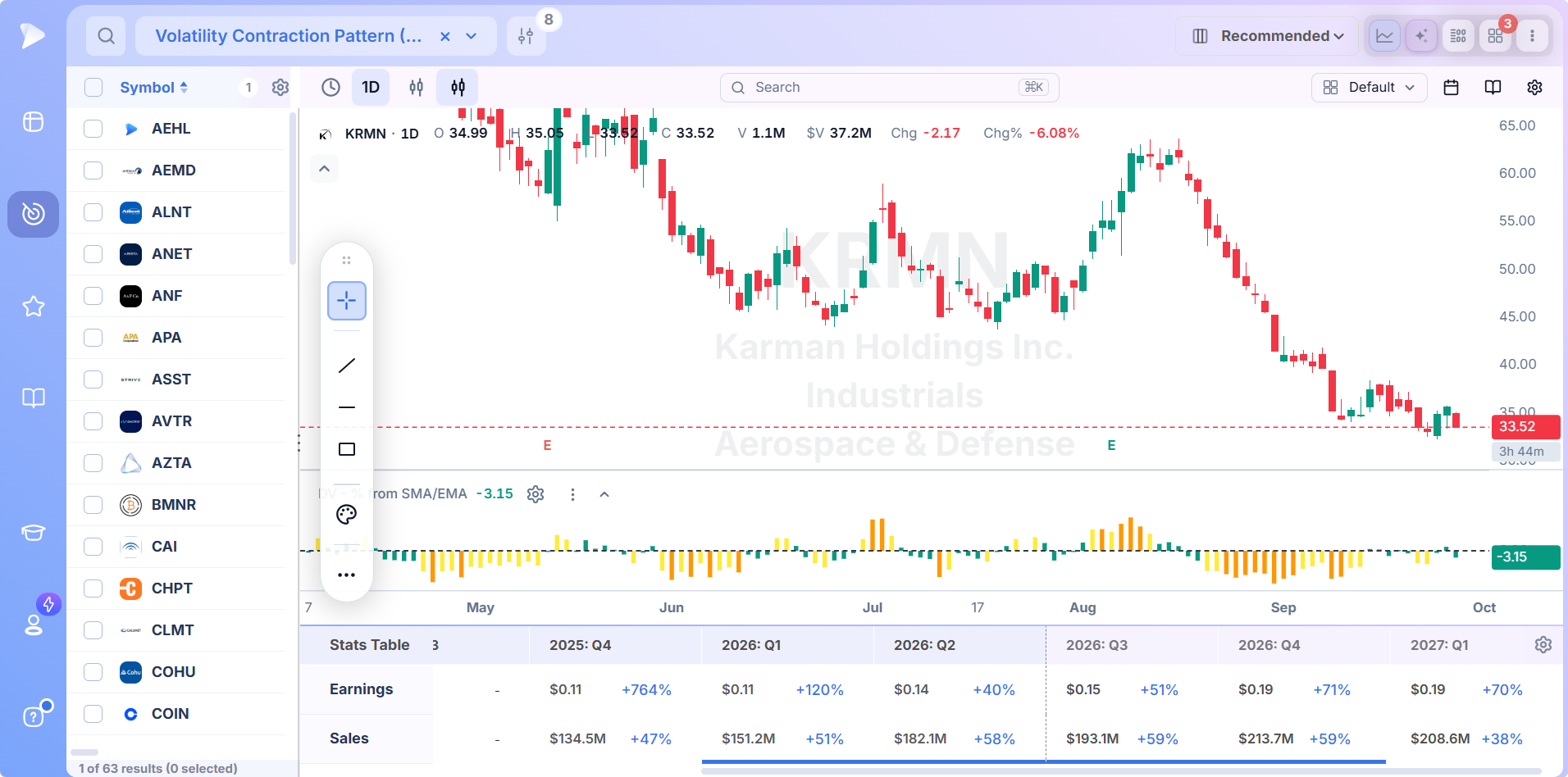
Task: Check the AEHL row checkbox
Action: tap(93, 129)
